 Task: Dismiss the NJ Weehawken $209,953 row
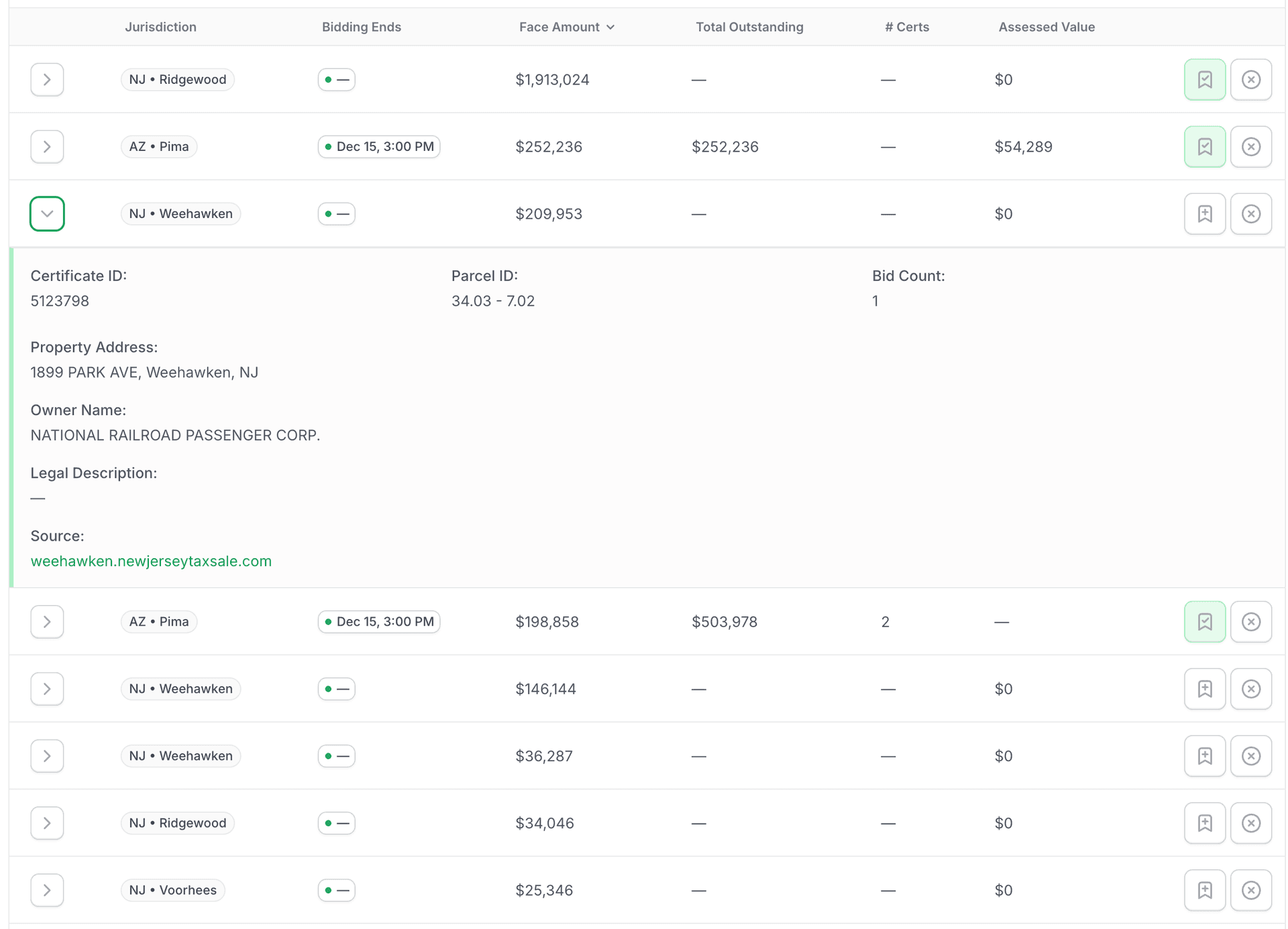point(1251,213)
